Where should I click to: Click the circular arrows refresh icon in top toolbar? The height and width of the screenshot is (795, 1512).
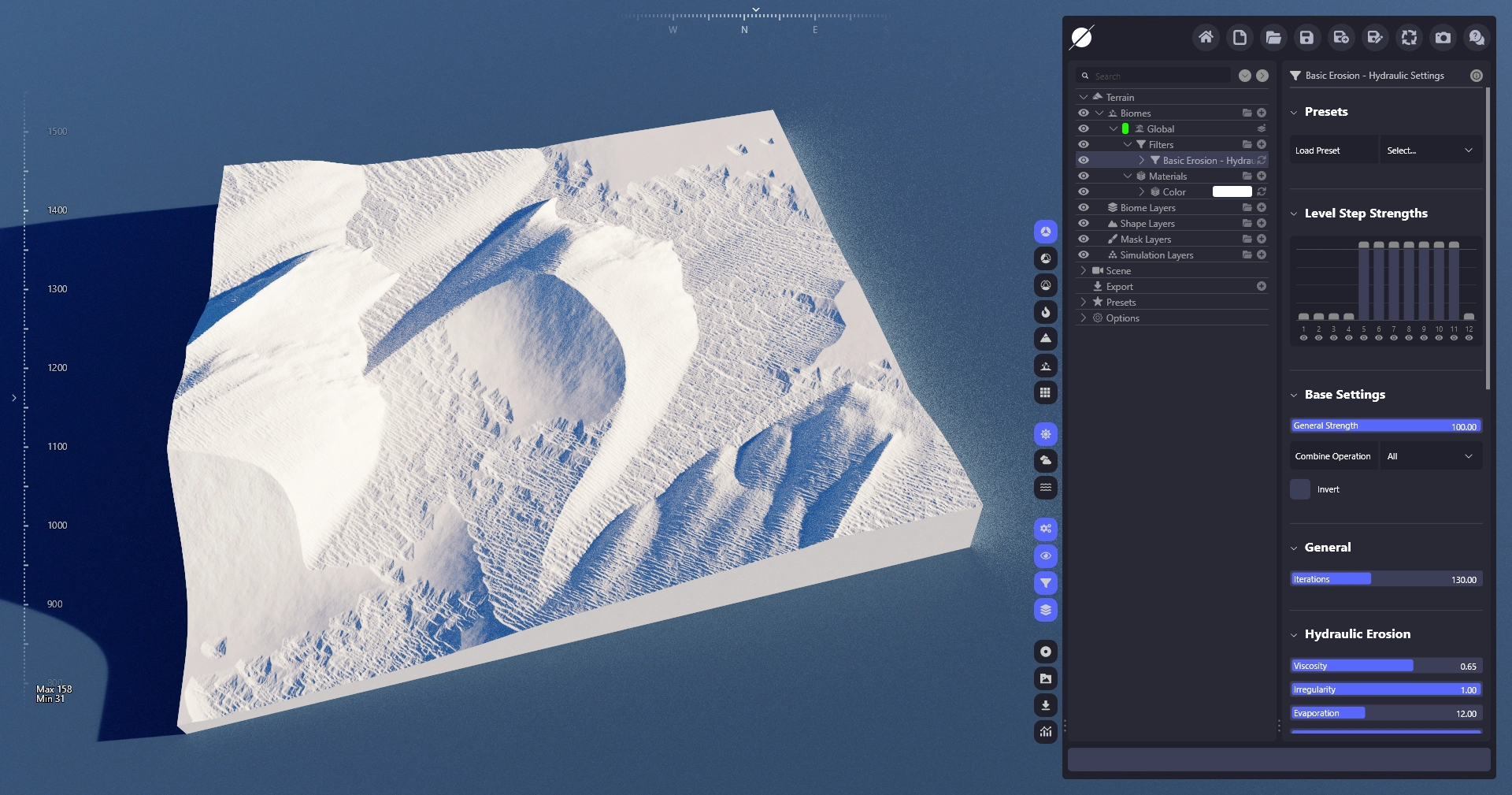(1409, 37)
